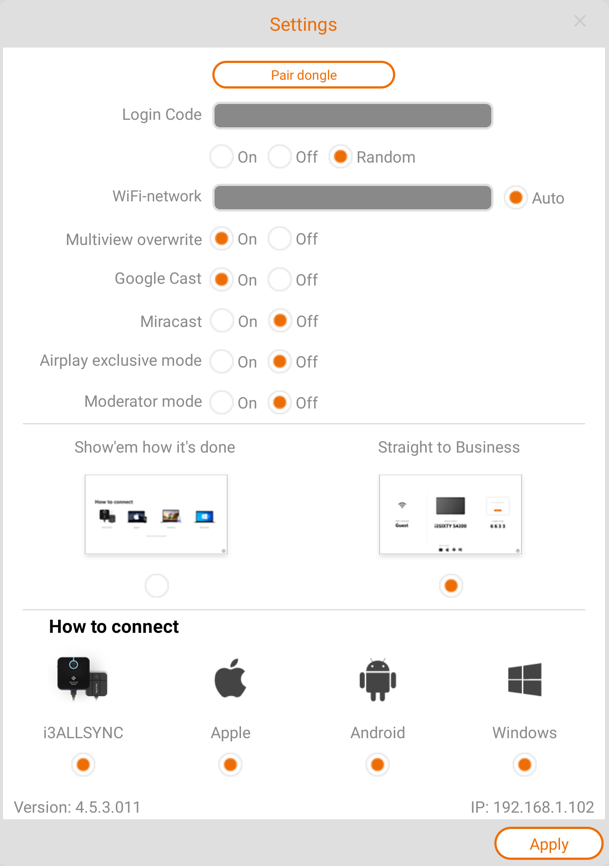Apply the settings changes

point(548,844)
